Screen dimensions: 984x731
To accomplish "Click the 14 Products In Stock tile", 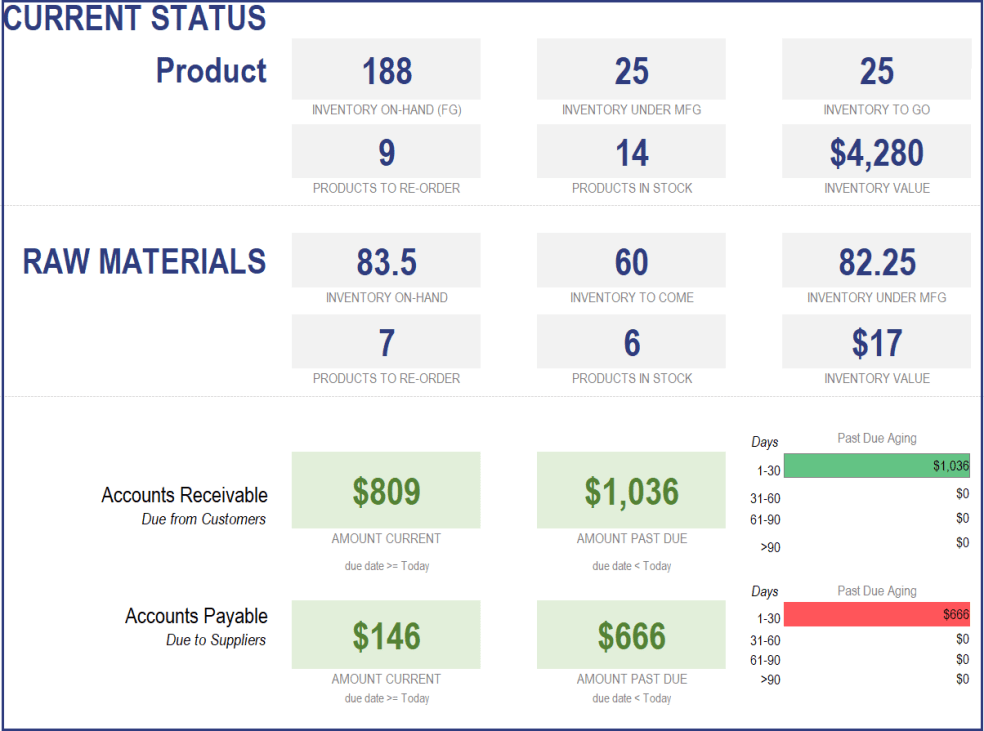I will [631, 151].
